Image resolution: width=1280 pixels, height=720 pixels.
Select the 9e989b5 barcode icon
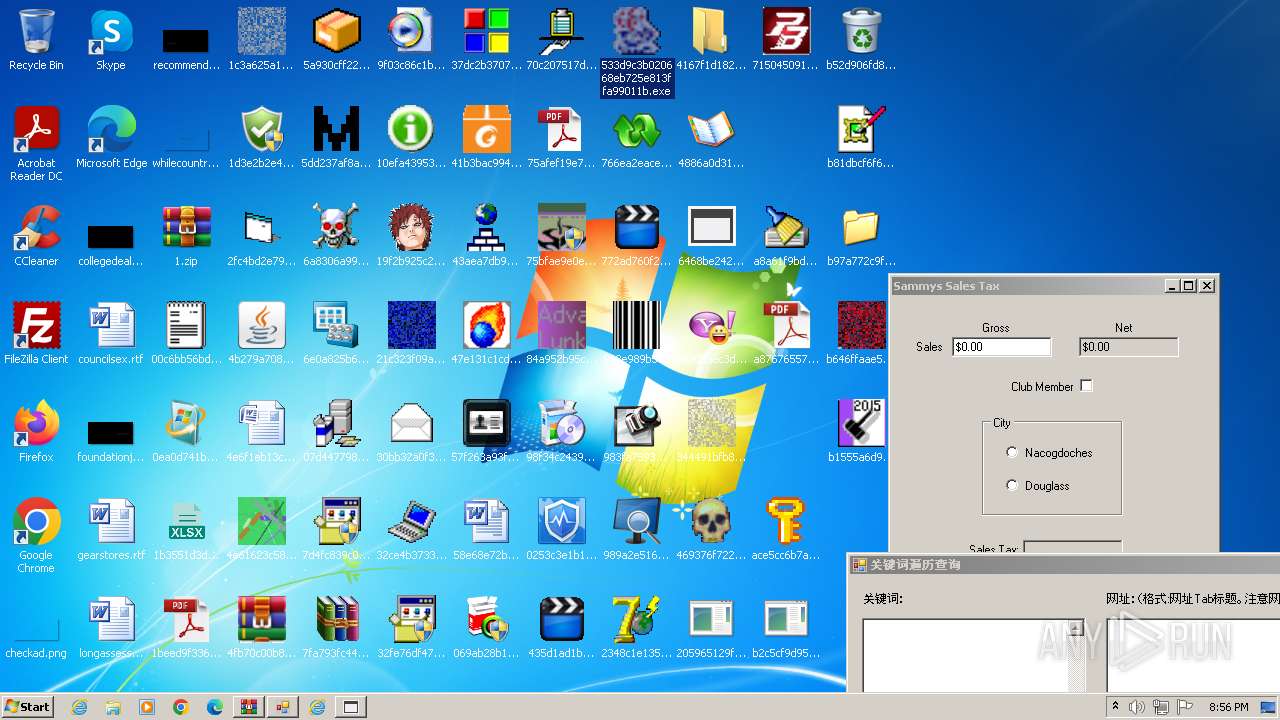click(x=636, y=334)
